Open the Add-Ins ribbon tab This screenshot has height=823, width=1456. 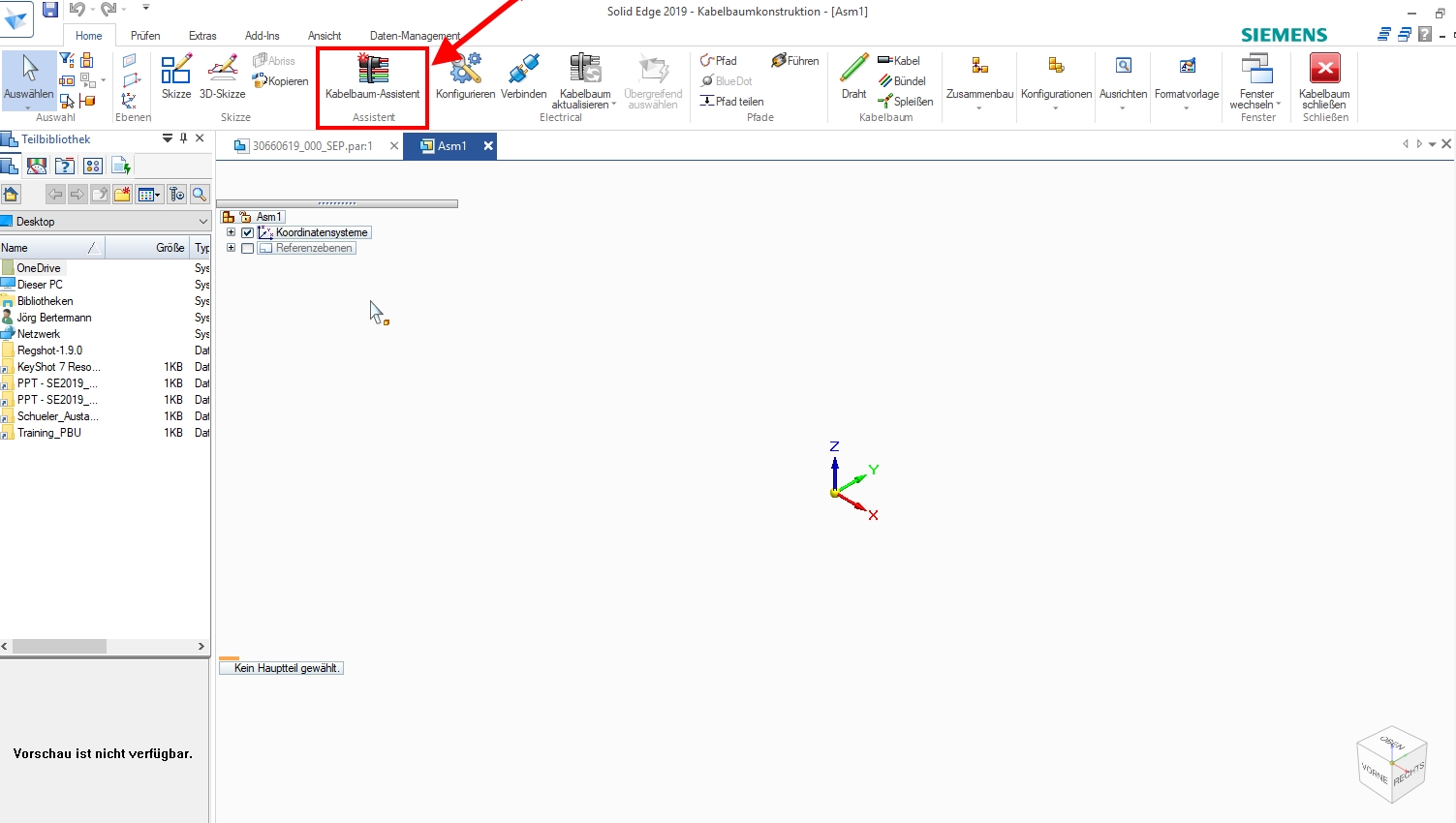[262, 36]
